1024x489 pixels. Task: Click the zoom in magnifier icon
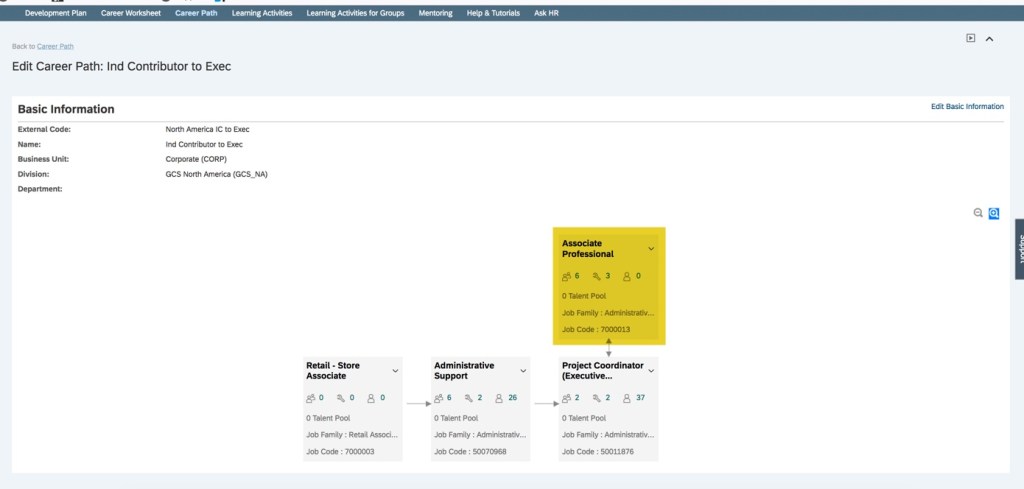pos(994,213)
